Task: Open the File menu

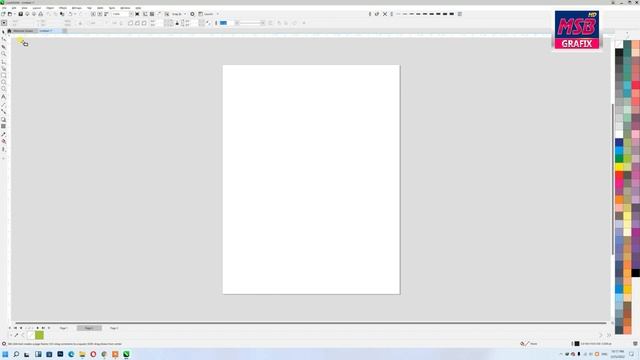Action: 4,8
